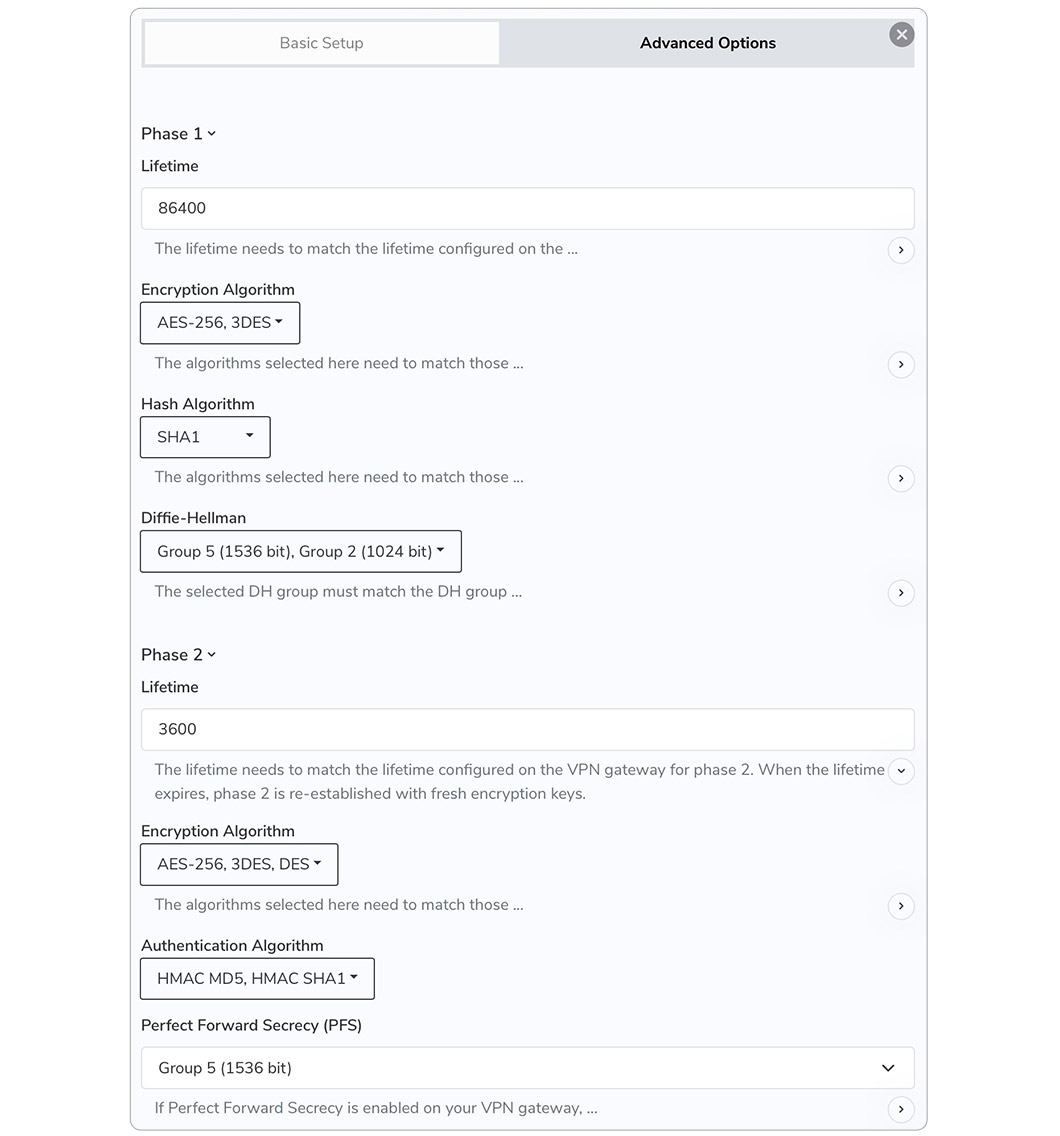Expand Hash Algorithm help description
This screenshot has height=1136, width=1060.
pos(900,478)
